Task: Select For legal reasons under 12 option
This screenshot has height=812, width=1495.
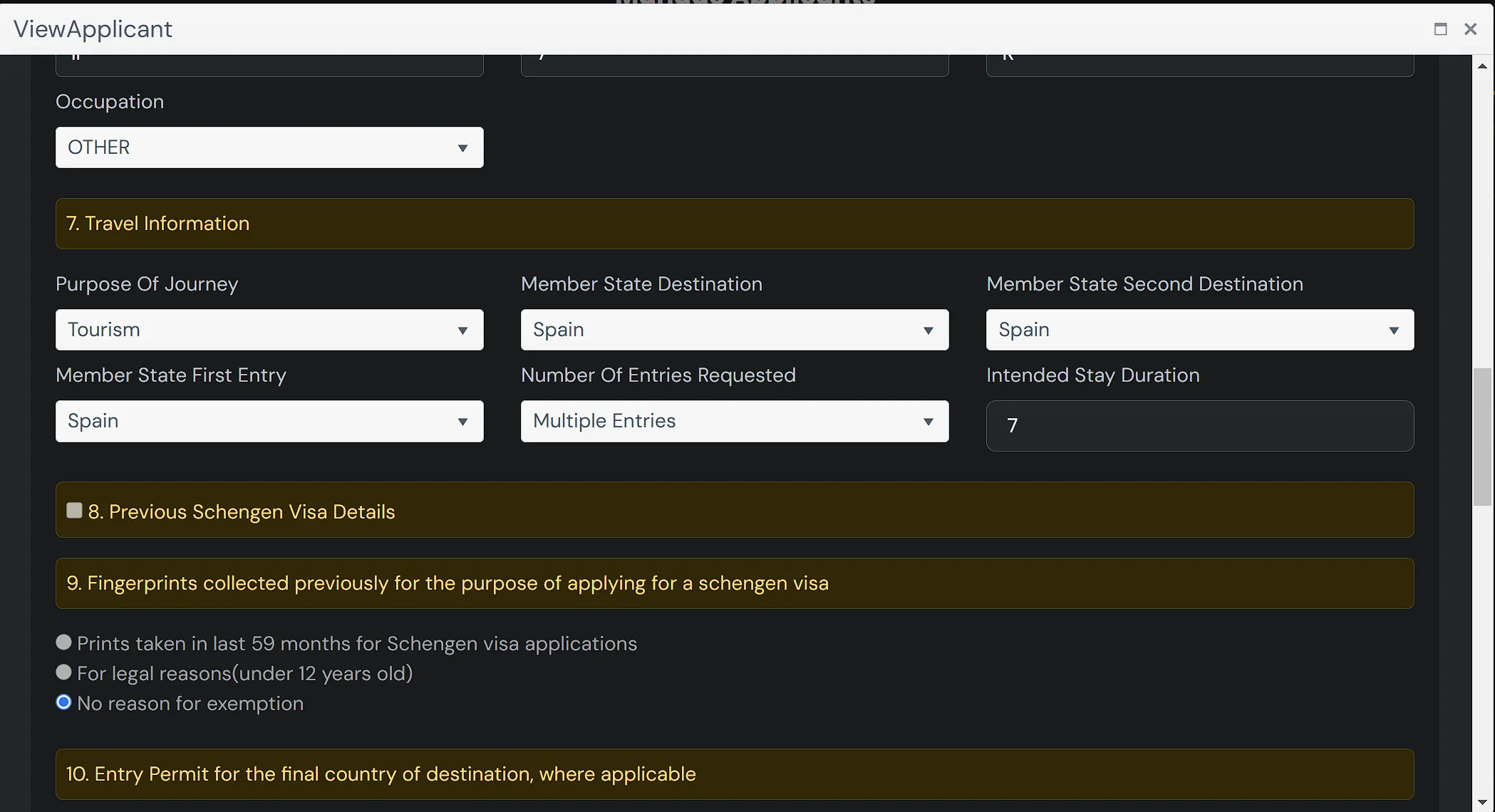Action: click(x=63, y=672)
